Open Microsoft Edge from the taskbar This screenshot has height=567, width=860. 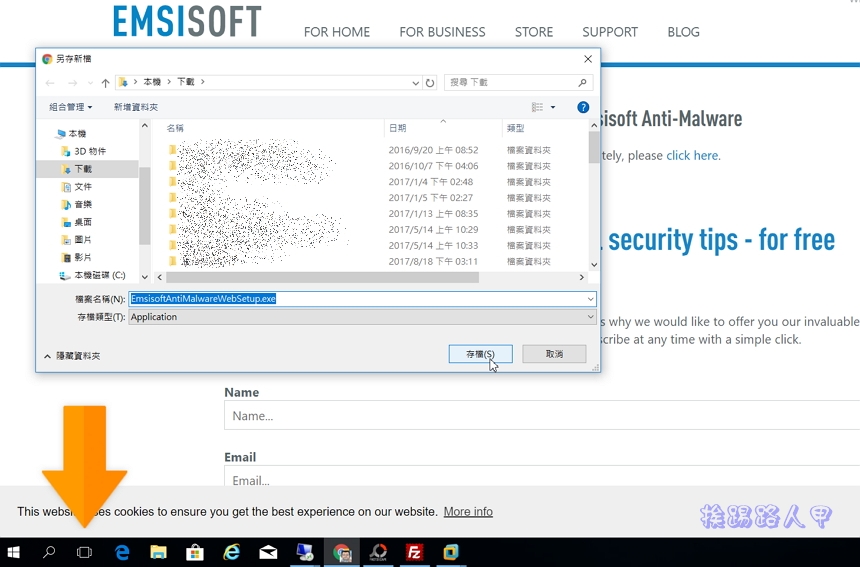tap(122, 552)
